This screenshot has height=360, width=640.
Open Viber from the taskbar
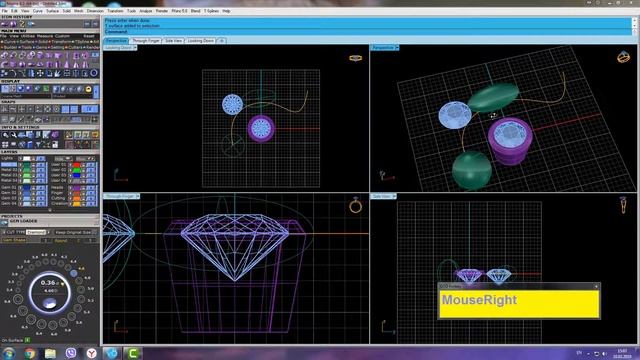71,353
